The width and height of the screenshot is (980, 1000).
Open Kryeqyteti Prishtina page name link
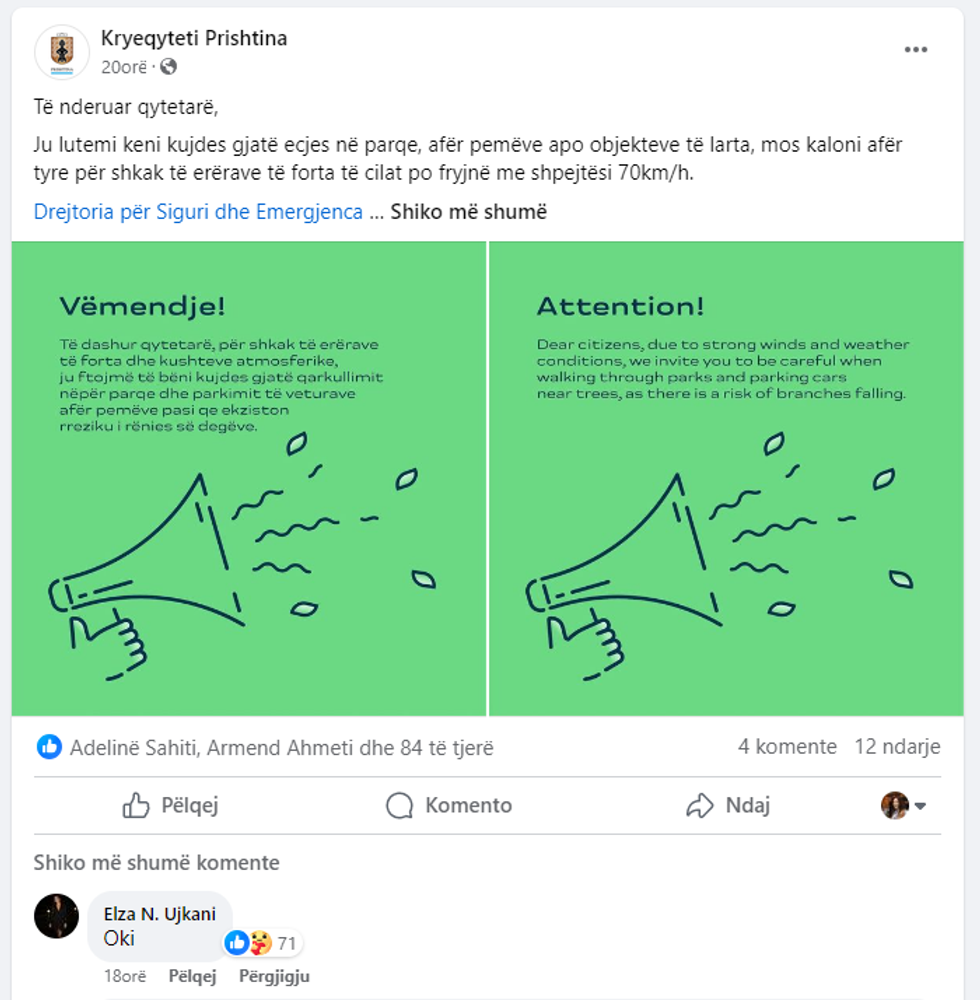(x=194, y=39)
